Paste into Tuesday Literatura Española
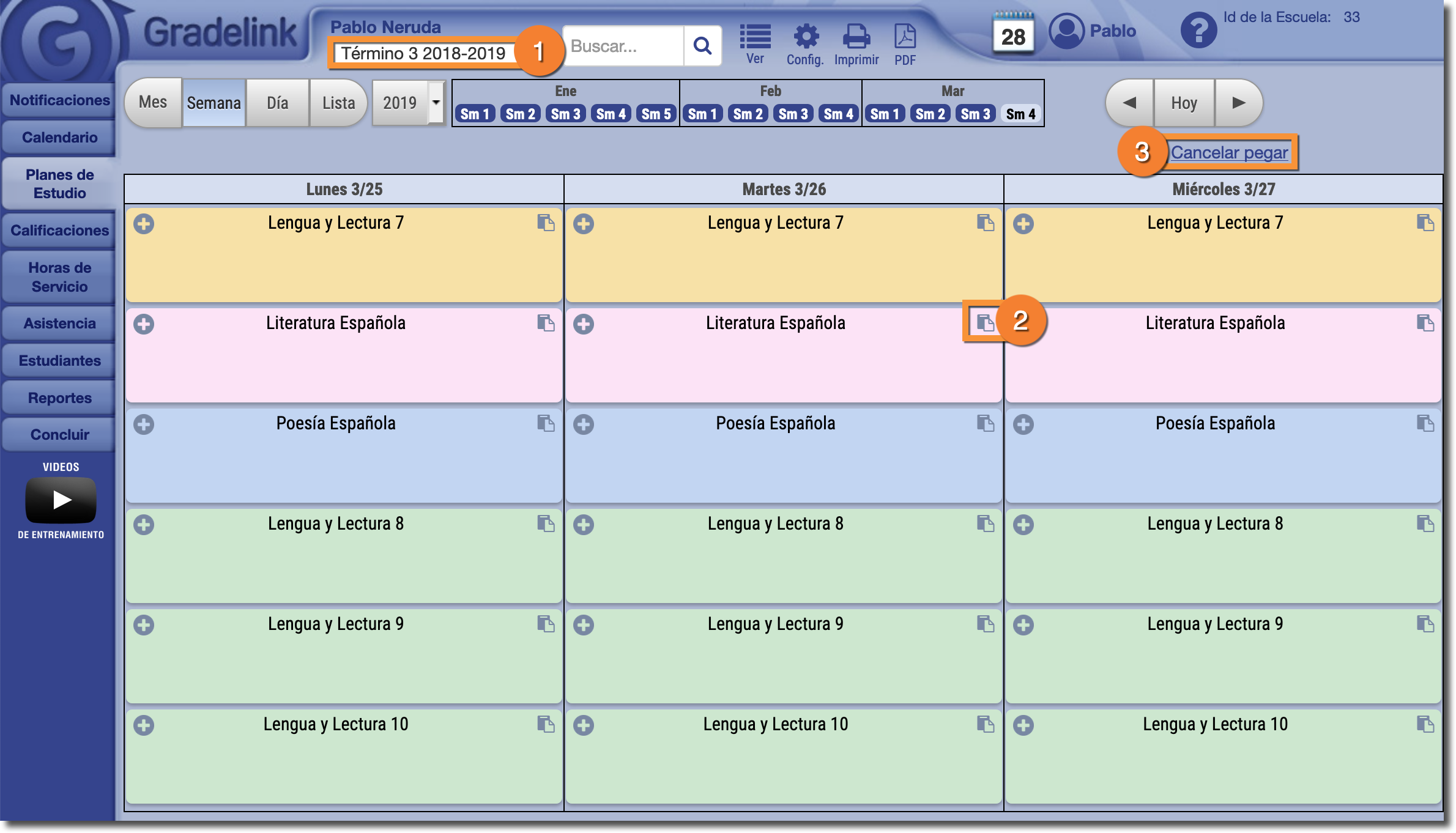 coord(984,323)
